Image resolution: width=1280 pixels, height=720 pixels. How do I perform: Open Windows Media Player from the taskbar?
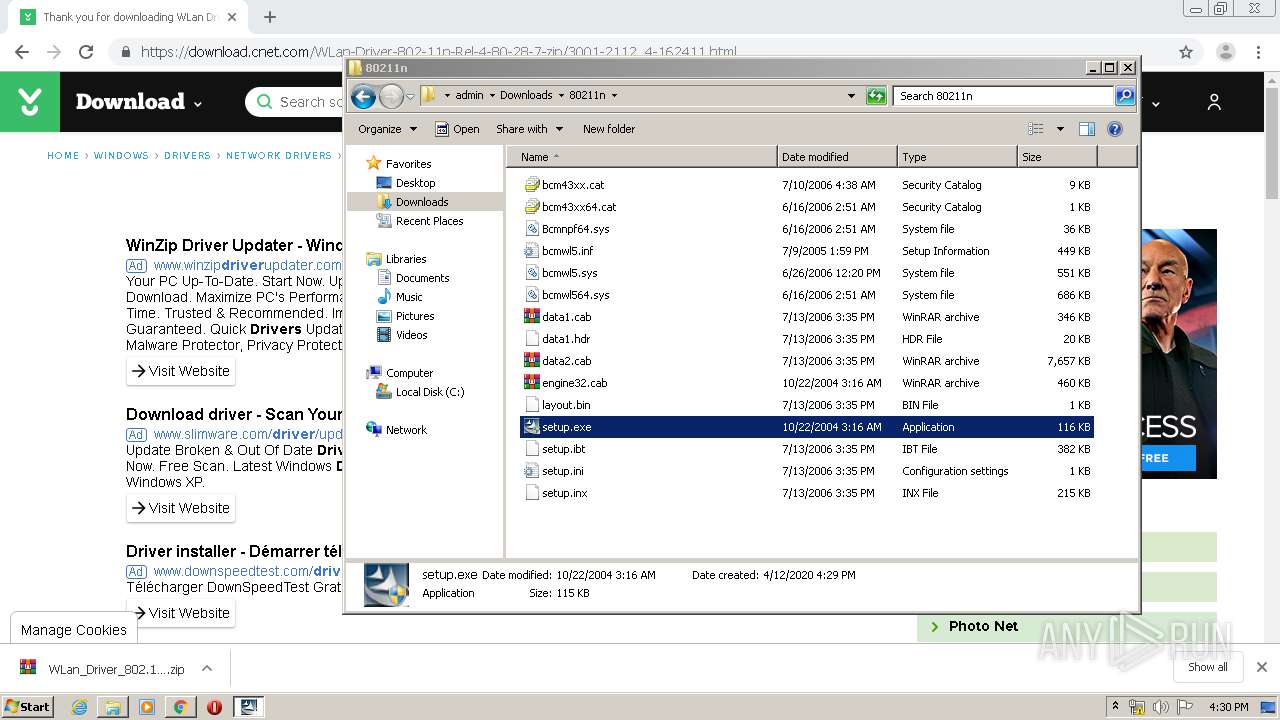point(147,707)
